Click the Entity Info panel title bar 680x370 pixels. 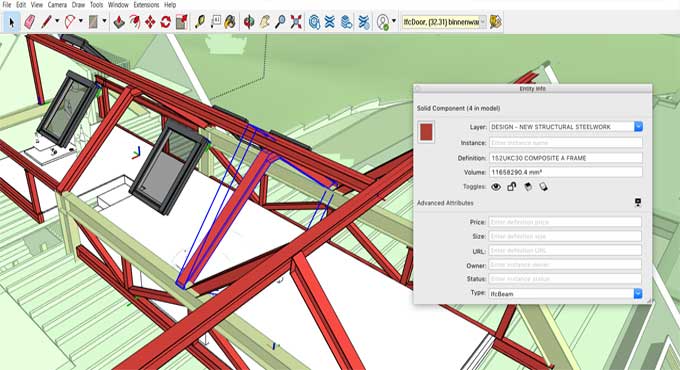pyautogui.click(x=533, y=88)
